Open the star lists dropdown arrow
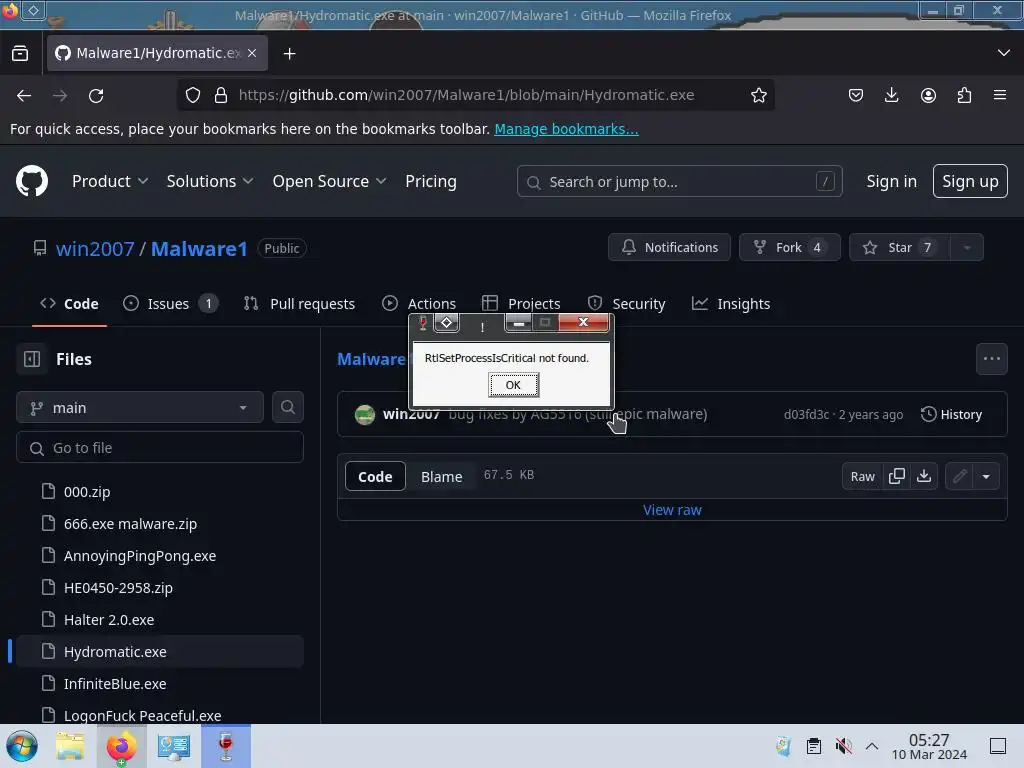Screen dimensions: 1024x768 pyautogui.click(x=967, y=247)
